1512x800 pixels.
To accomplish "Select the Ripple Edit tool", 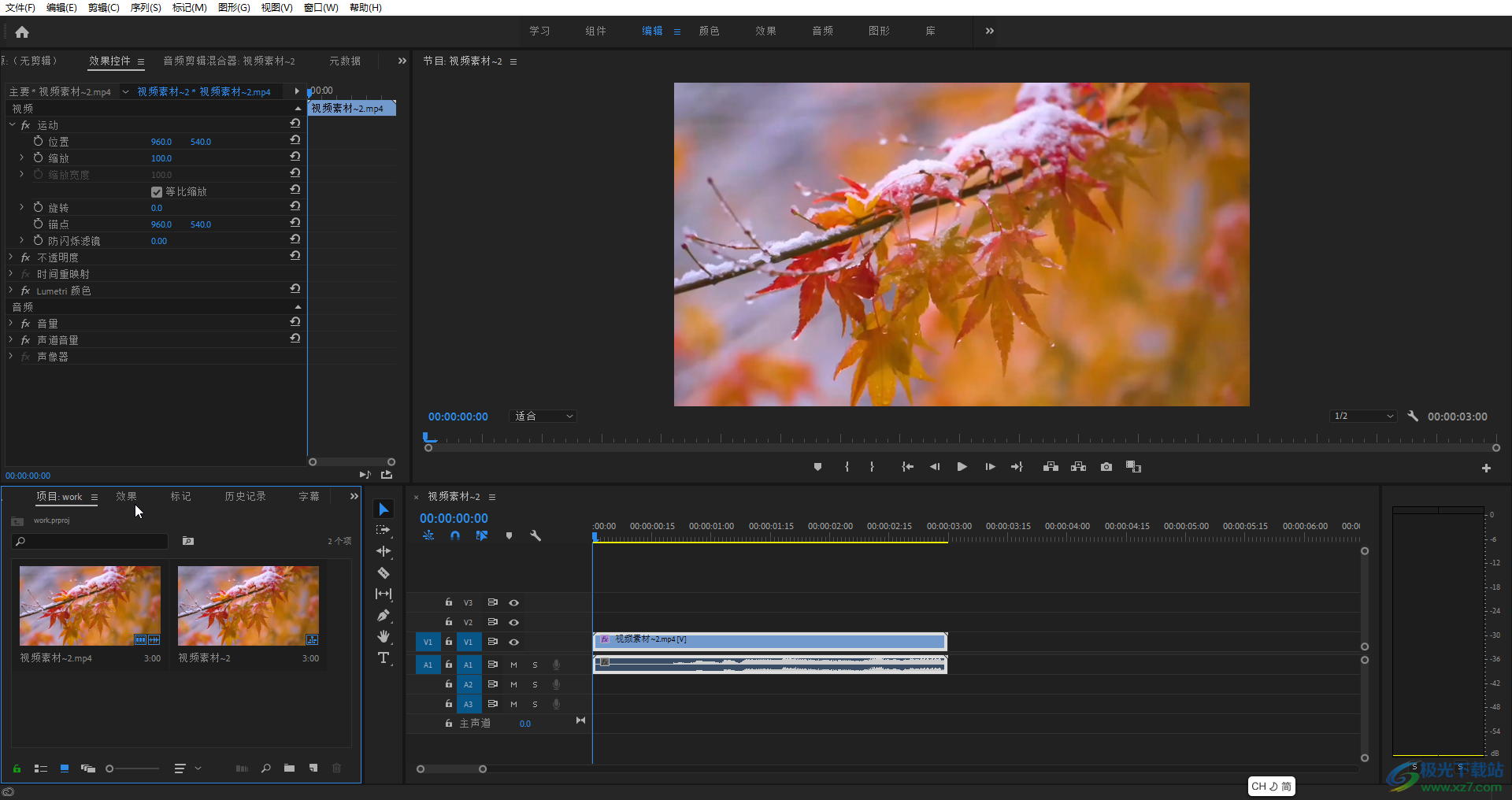I will point(384,551).
